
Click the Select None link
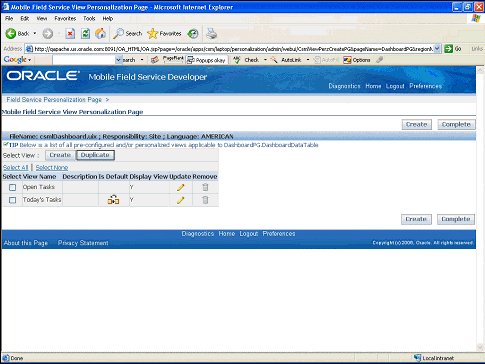pyautogui.click(x=52, y=167)
